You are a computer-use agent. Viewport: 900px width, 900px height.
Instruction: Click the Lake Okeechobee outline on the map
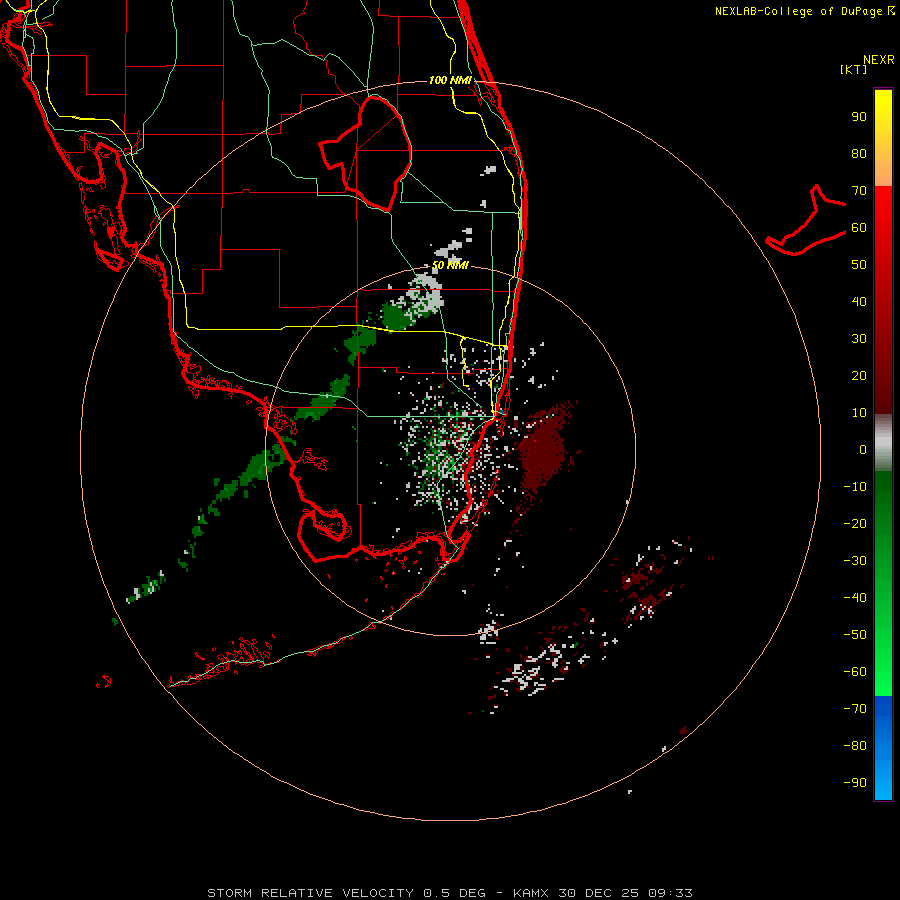click(366, 152)
